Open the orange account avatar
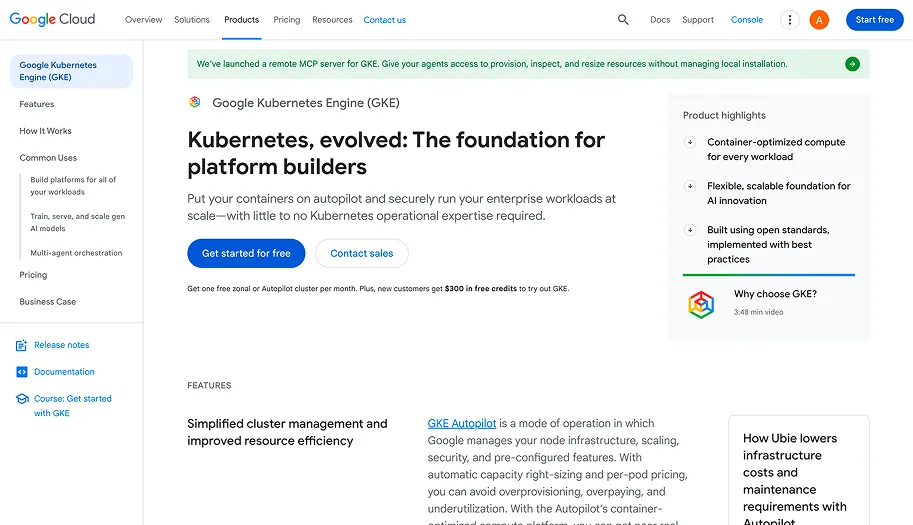 coord(819,20)
